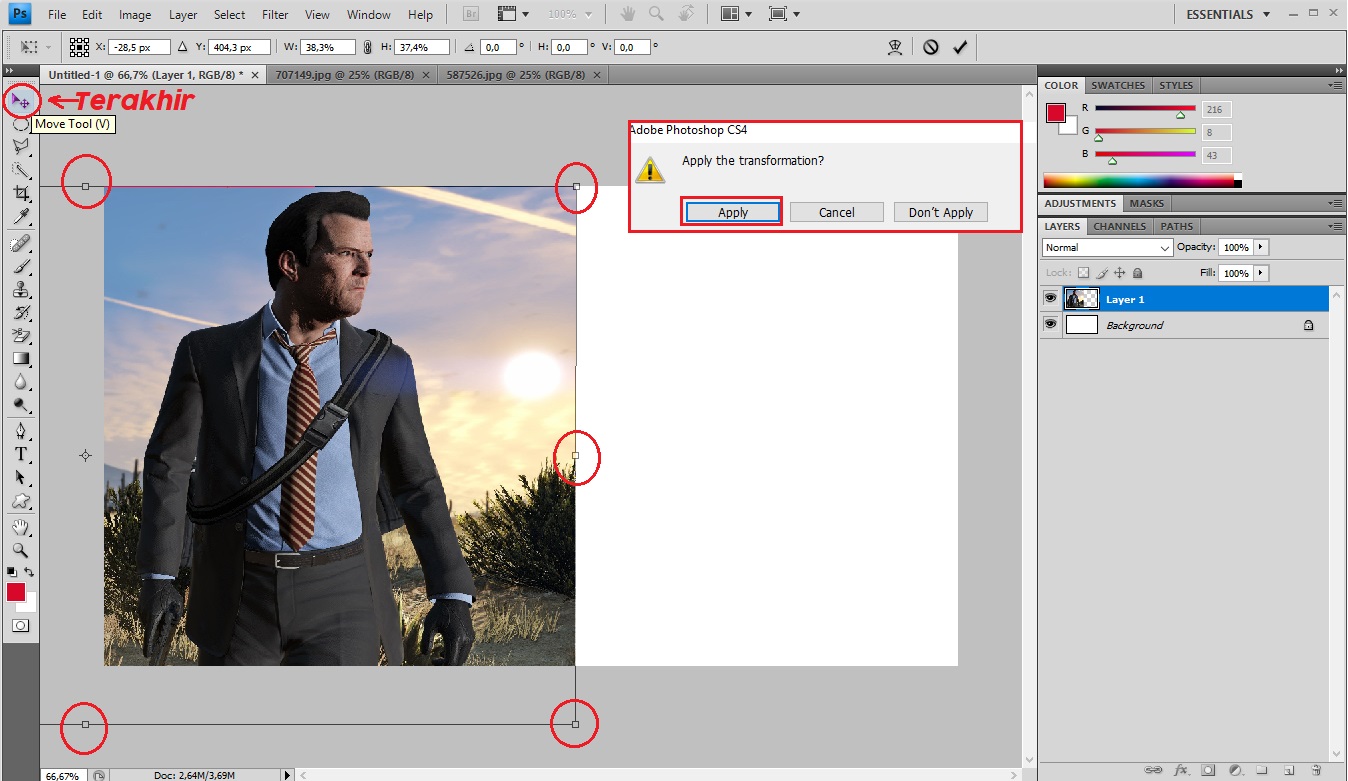Select the Pen tool

(x=20, y=432)
